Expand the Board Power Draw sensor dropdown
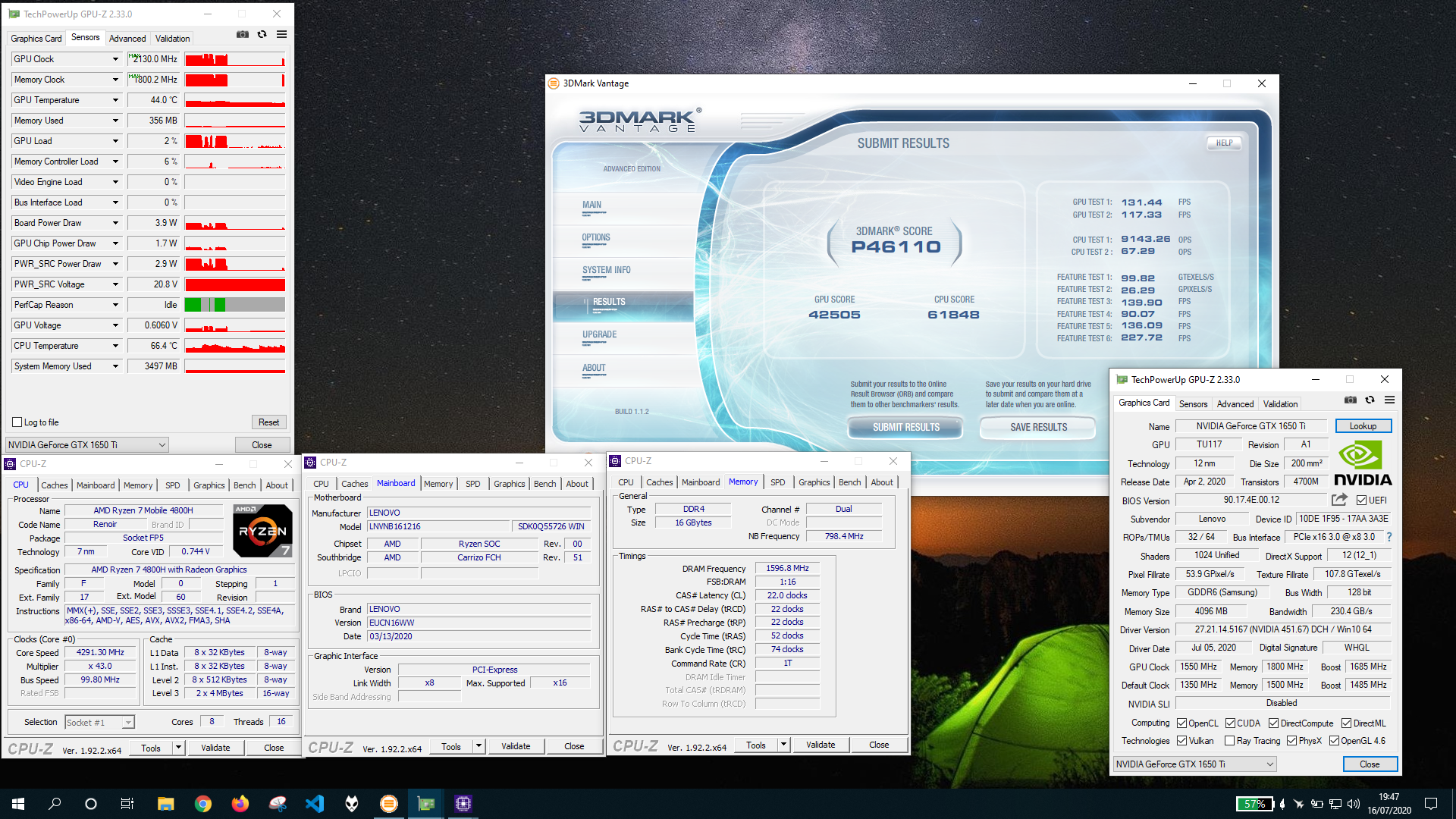 pos(115,223)
